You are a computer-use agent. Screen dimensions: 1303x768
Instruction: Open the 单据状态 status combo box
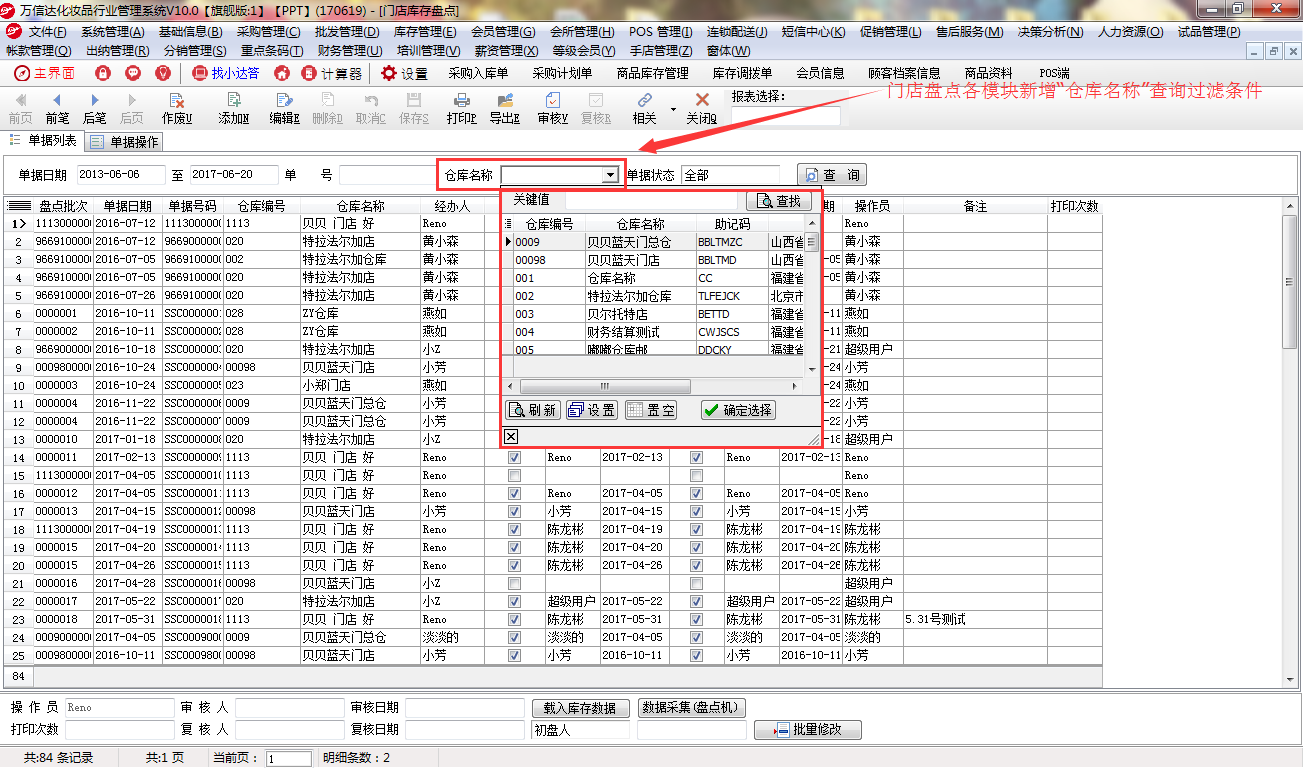pos(730,175)
